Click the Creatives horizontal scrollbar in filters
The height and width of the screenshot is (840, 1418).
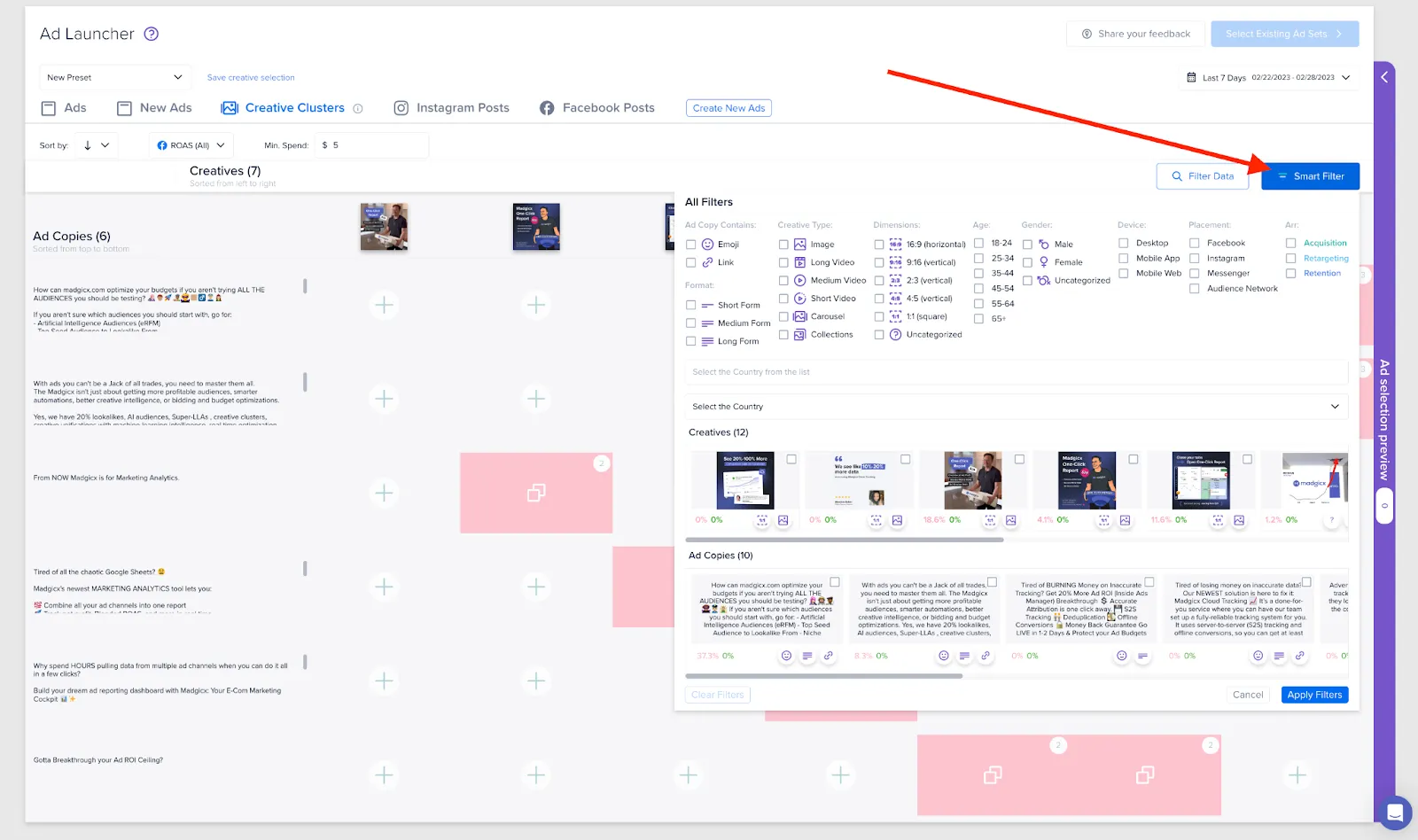[x=845, y=540]
